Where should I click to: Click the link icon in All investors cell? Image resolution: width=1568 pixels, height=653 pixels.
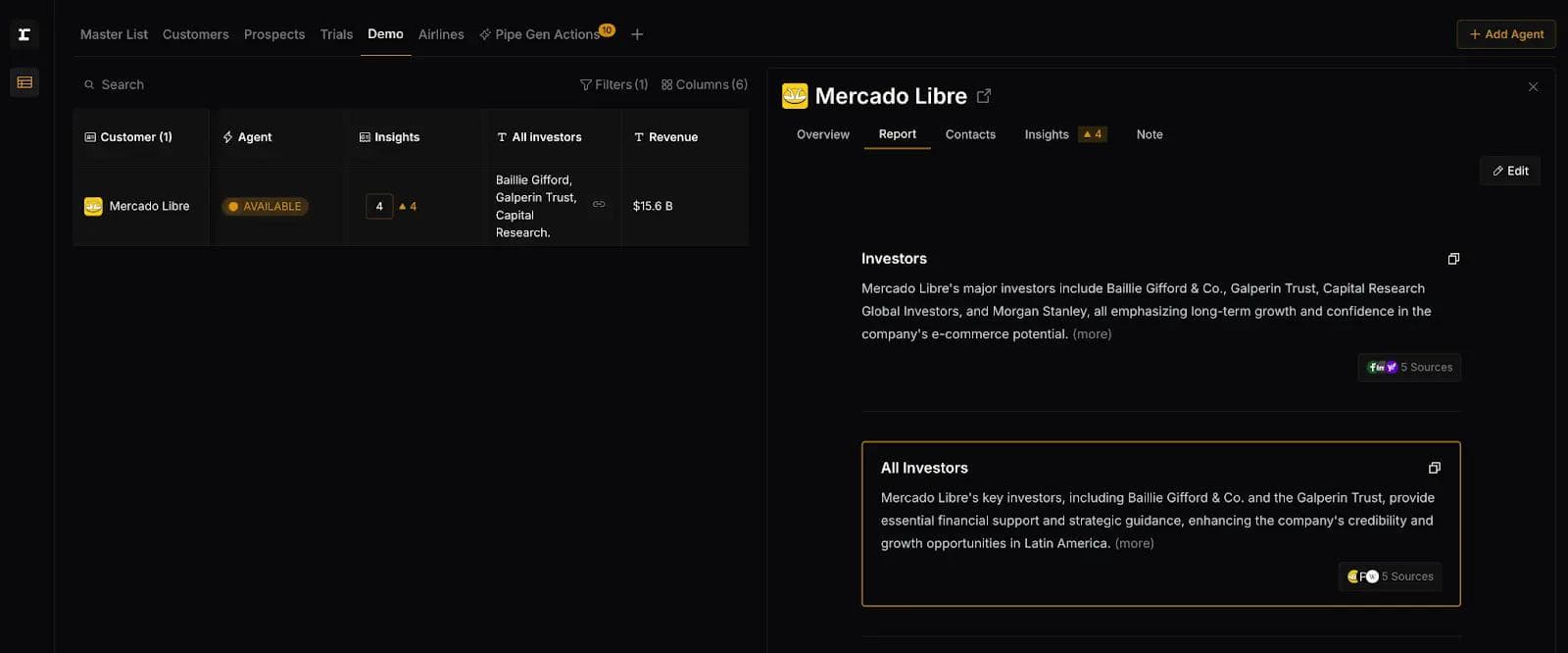point(599,204)
